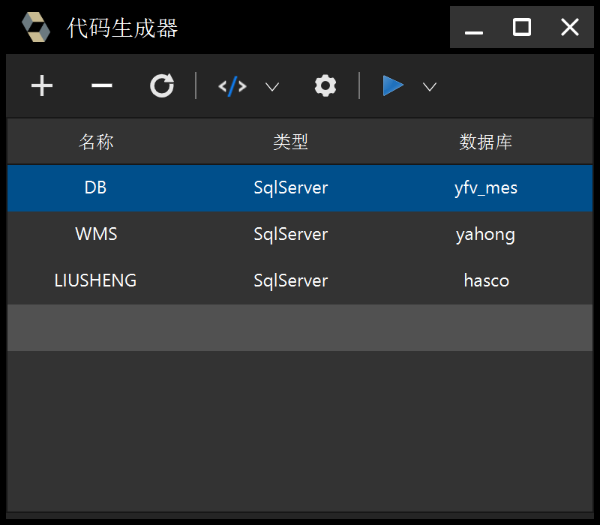Select the LIUSHENG connection row
Viewport: 600px width, 525px height.
(300, 281)
